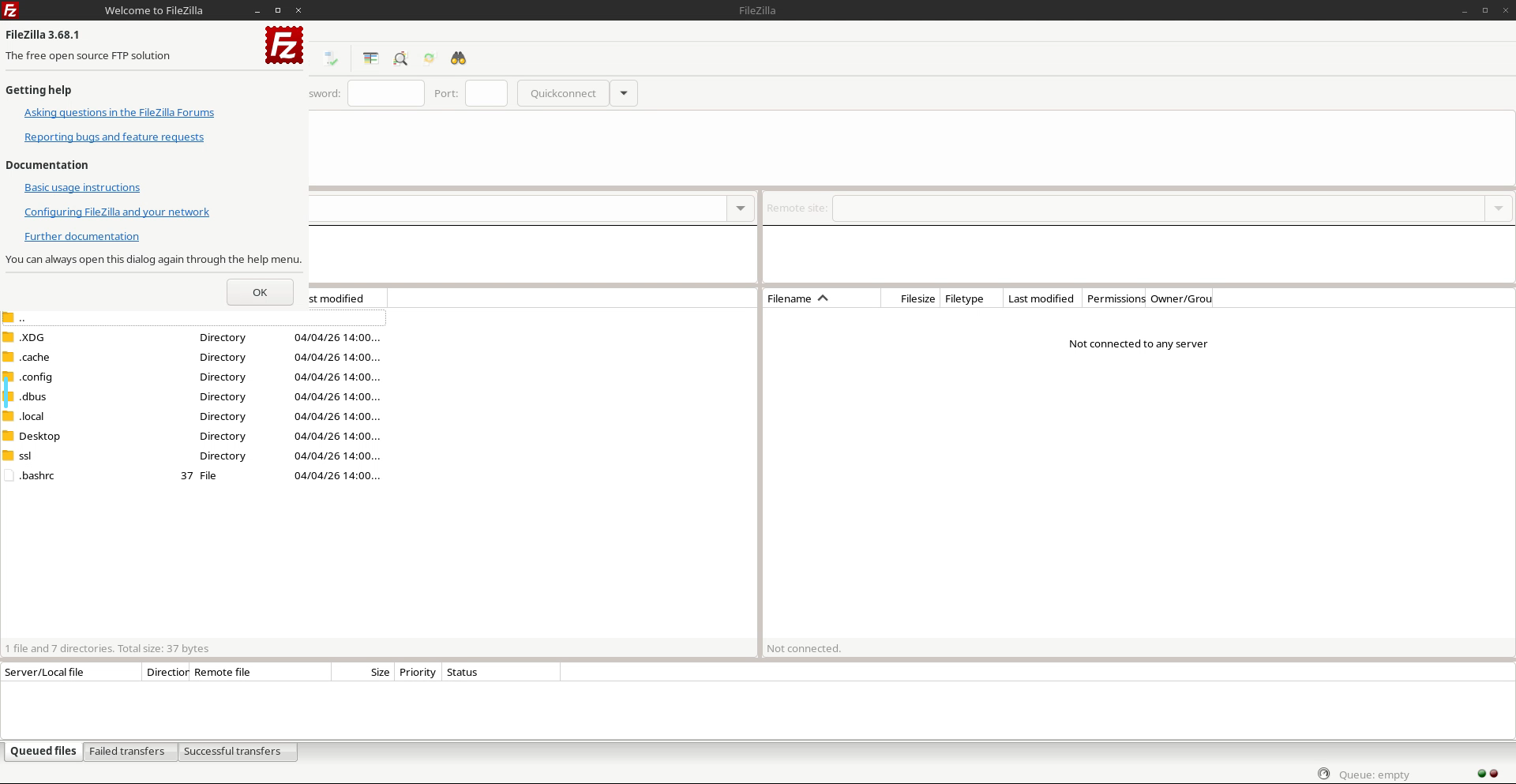The width and height of the screenshot is (1516, 784).
Task: Click the Port input field
Action: (x=486, y=93)
